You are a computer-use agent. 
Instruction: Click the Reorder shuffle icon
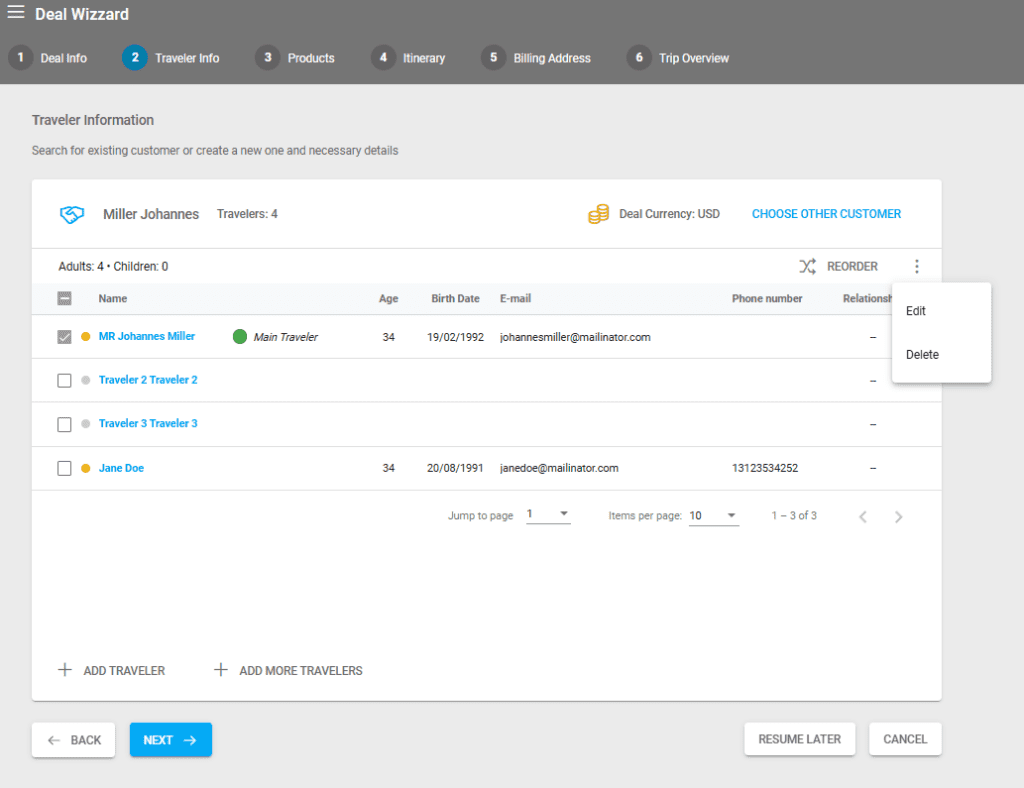807,266
